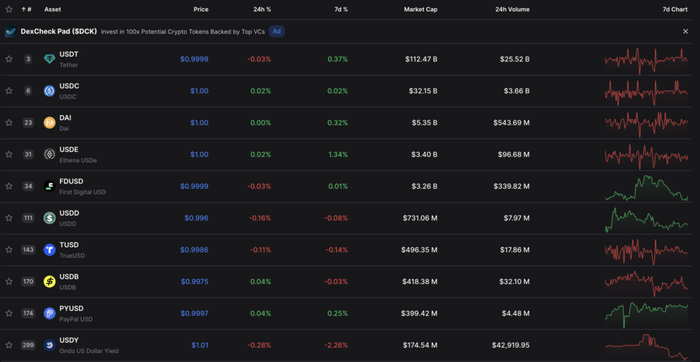Click the First Digital USD logo
Image resolution: width=700 pixels, height=362 pixels.
49,186
